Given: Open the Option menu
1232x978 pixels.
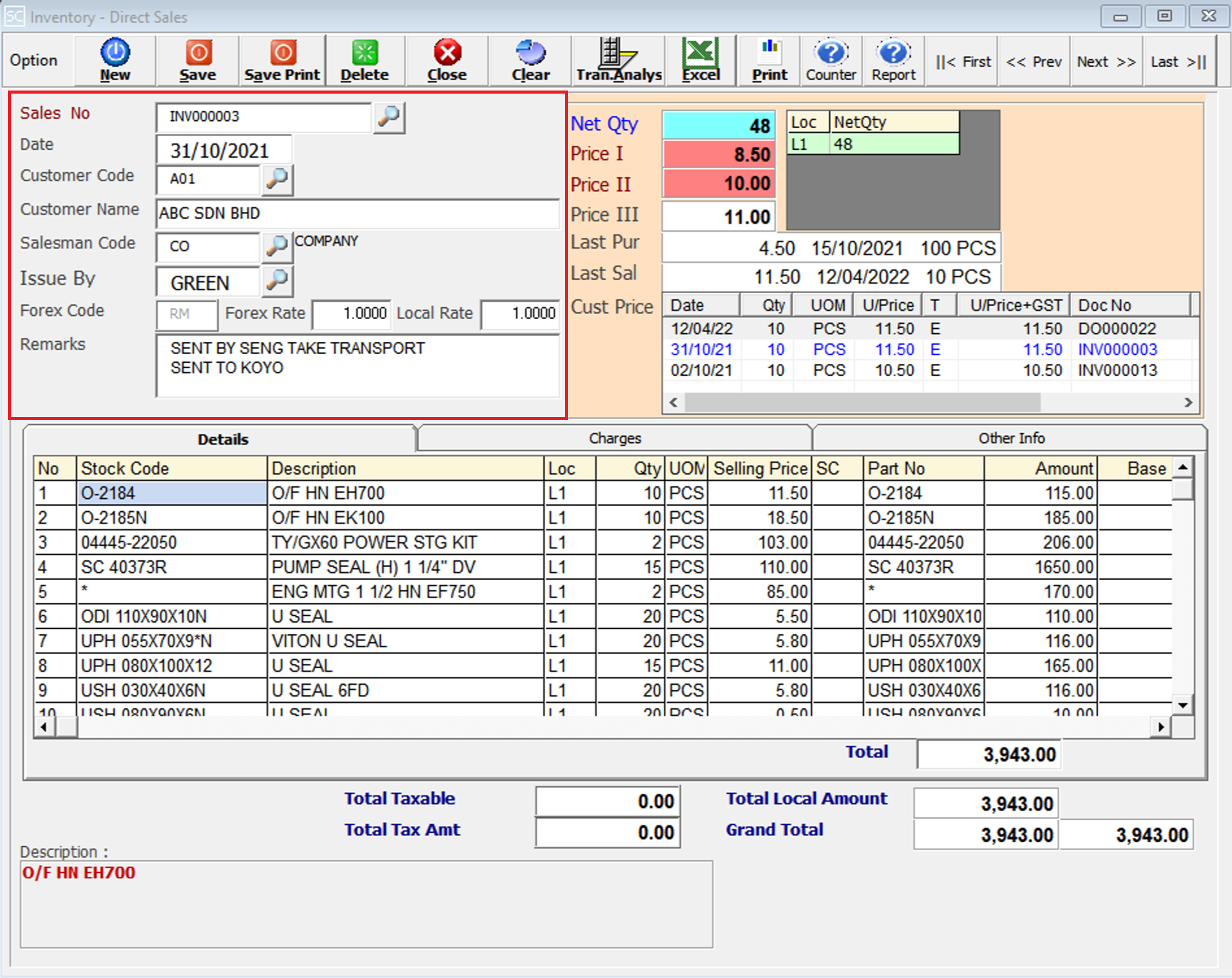Looking at the screenshot, I should pos(34,60).
